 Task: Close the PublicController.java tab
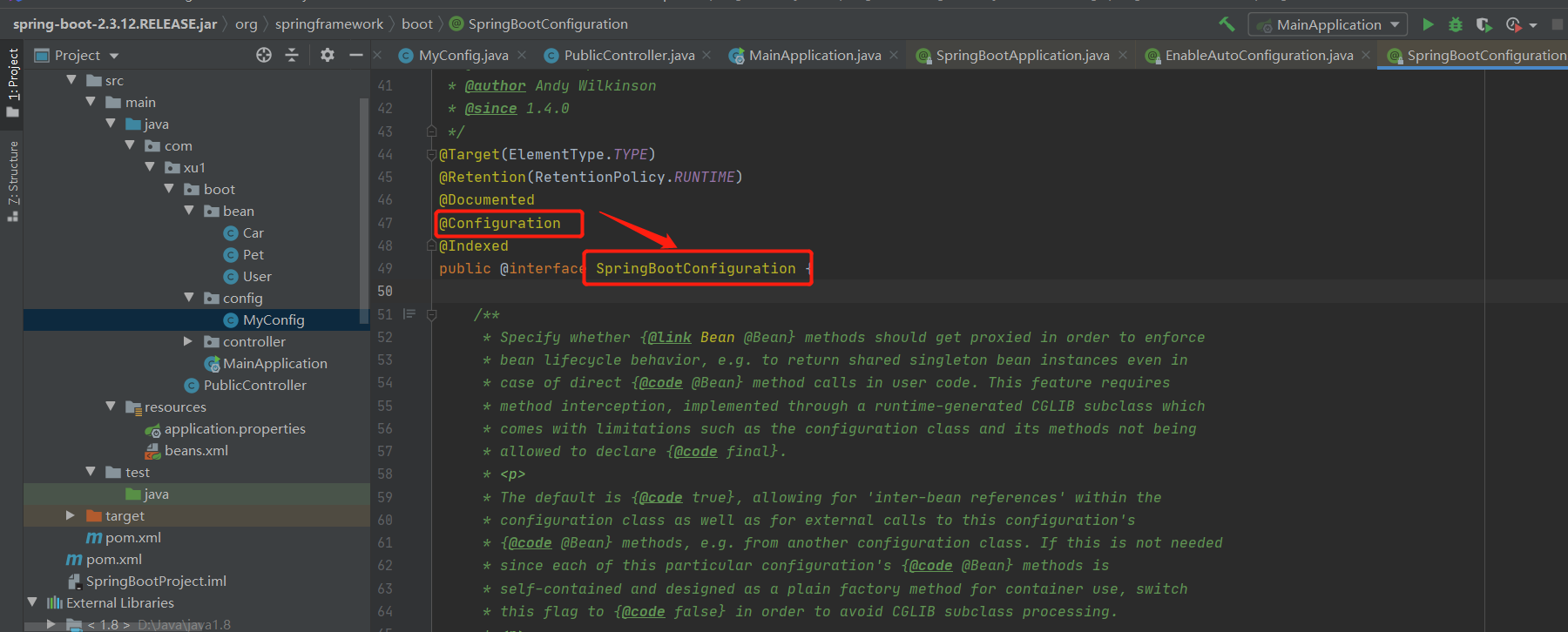pyautogui.click(x=706, y=55)
